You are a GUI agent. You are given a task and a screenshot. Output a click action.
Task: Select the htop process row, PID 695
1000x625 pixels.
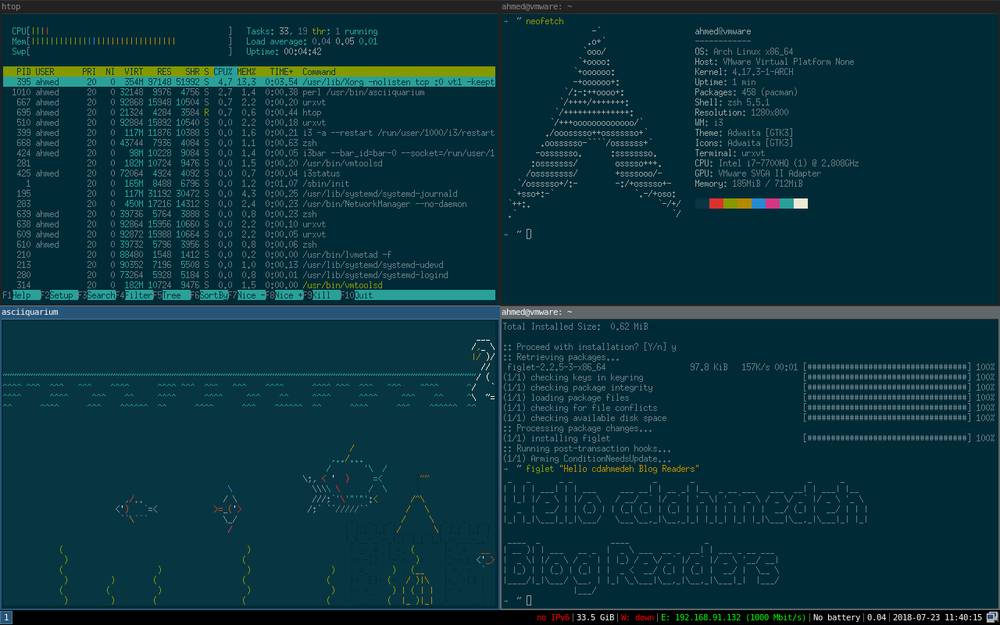pos(249,113)
